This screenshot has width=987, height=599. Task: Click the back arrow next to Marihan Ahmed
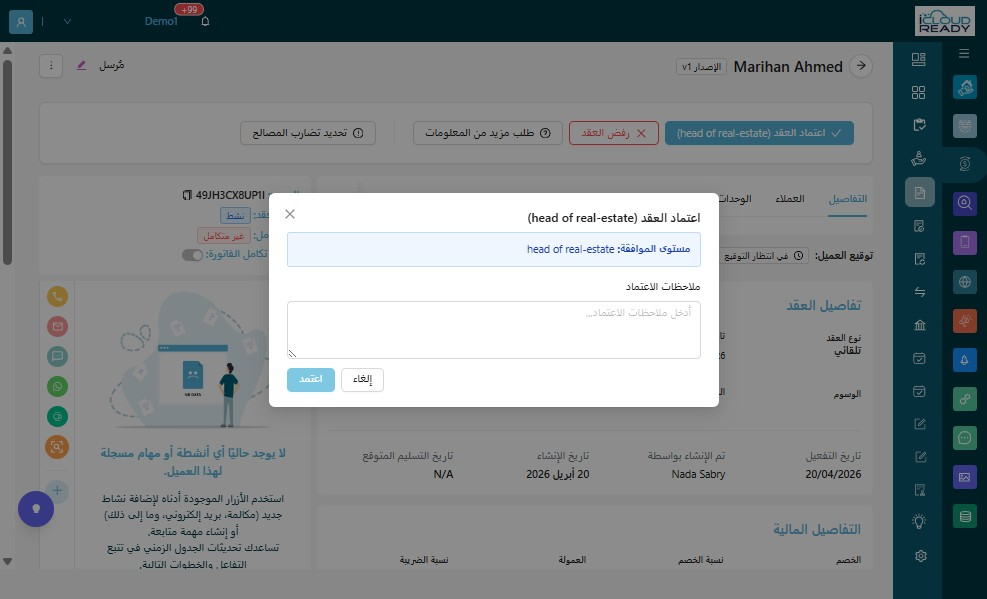(x=860, y=66)
